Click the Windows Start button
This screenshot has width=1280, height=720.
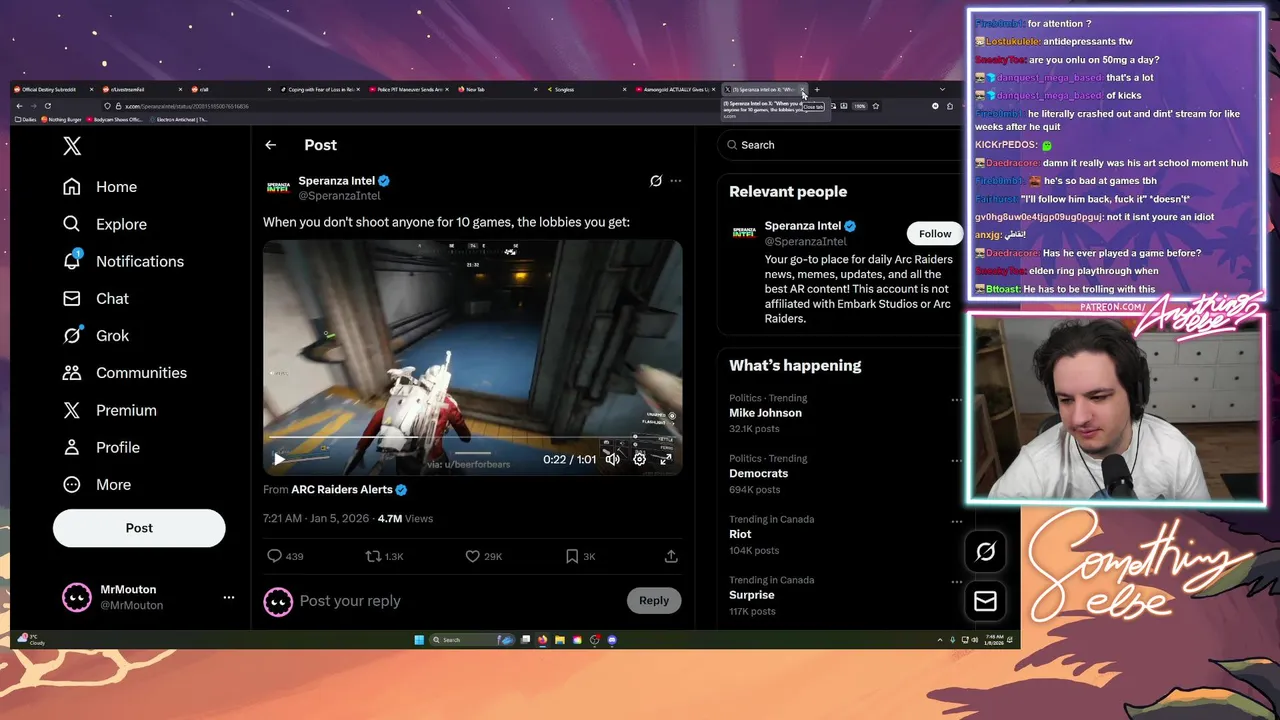click(419, 640)
